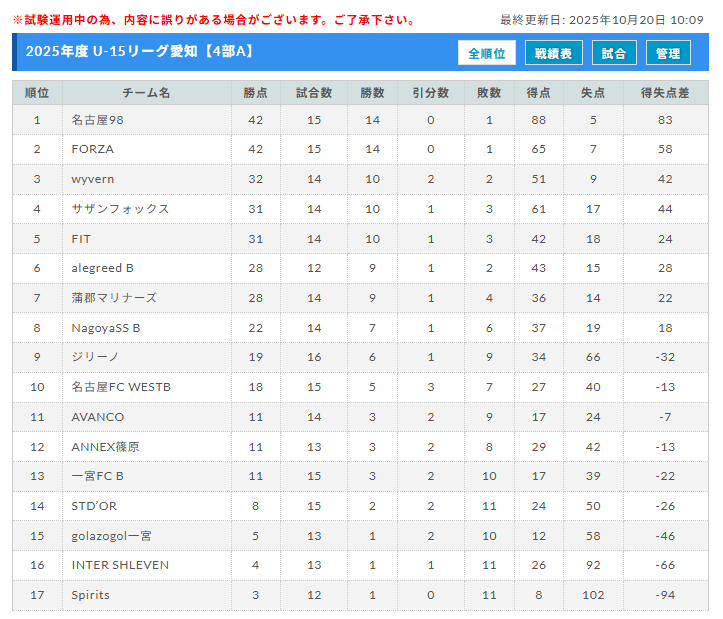The width and height of the screenshot is (723, 619).
Task: Open the 戦績表 tab
Action: click(x=553, y=54)
